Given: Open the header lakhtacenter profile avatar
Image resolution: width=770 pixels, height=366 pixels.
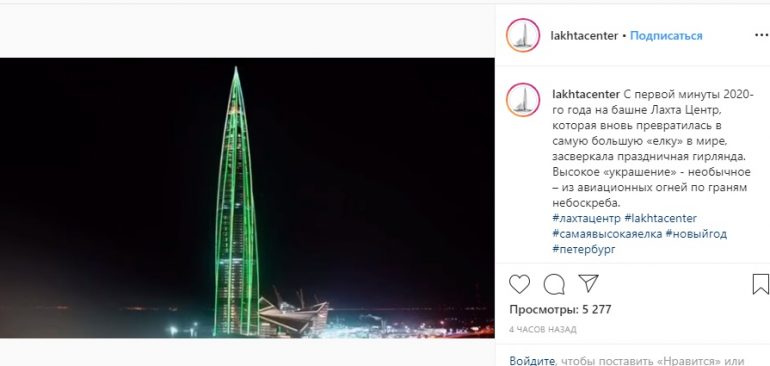Looking at the screenshot, I should click(523, 35).
